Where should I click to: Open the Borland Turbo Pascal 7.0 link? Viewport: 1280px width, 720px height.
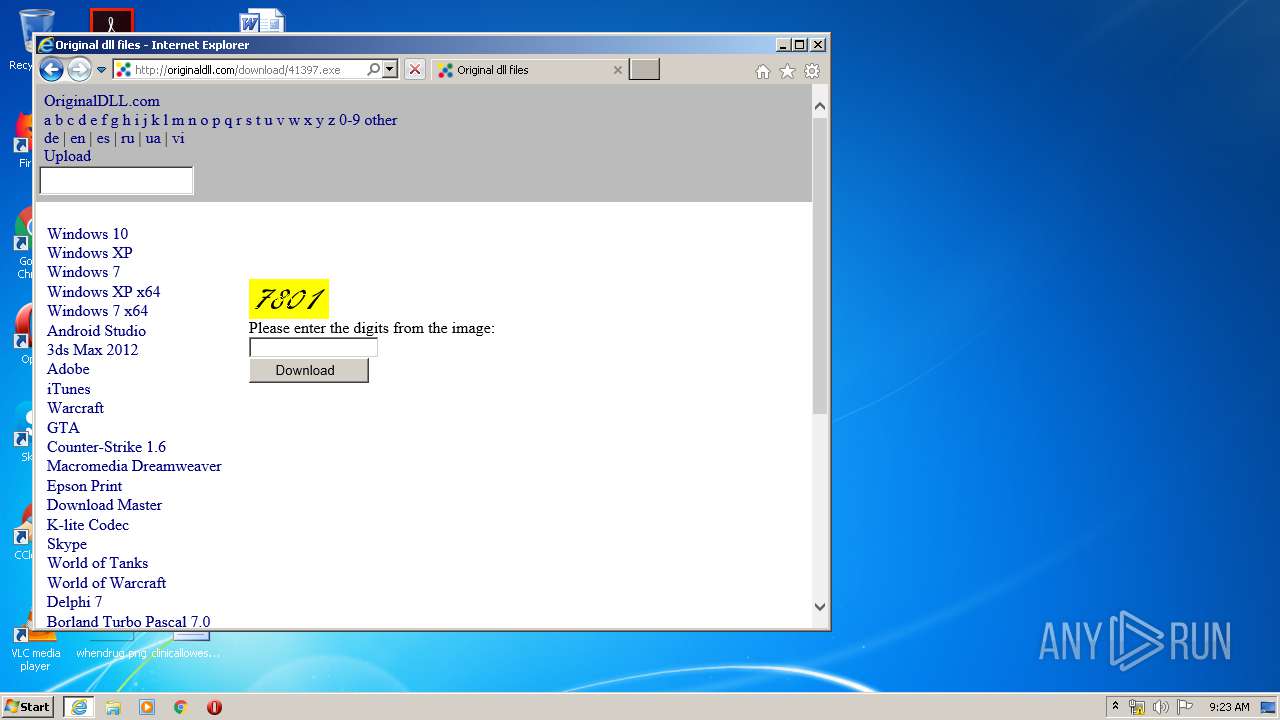point(129,622)
